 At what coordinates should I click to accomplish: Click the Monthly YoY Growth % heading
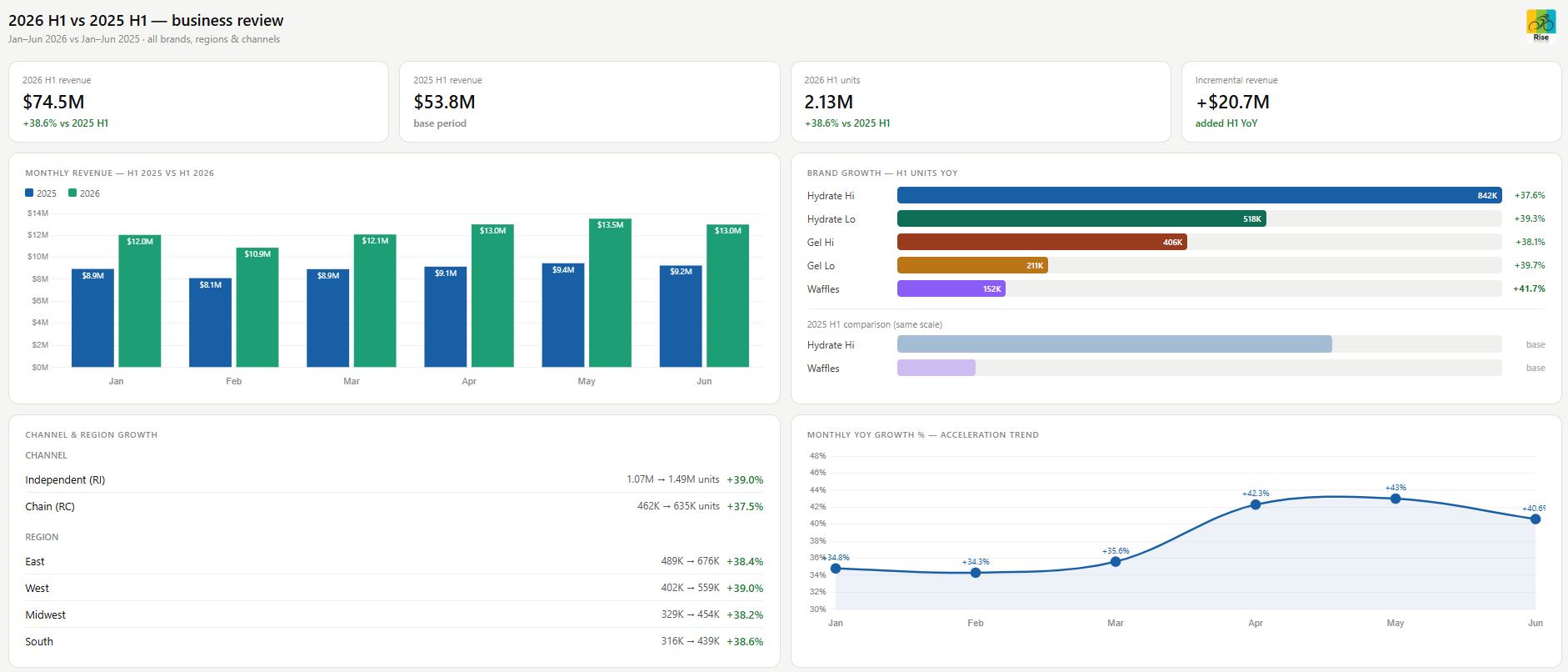pyautogui.click(x=922, y=435)
